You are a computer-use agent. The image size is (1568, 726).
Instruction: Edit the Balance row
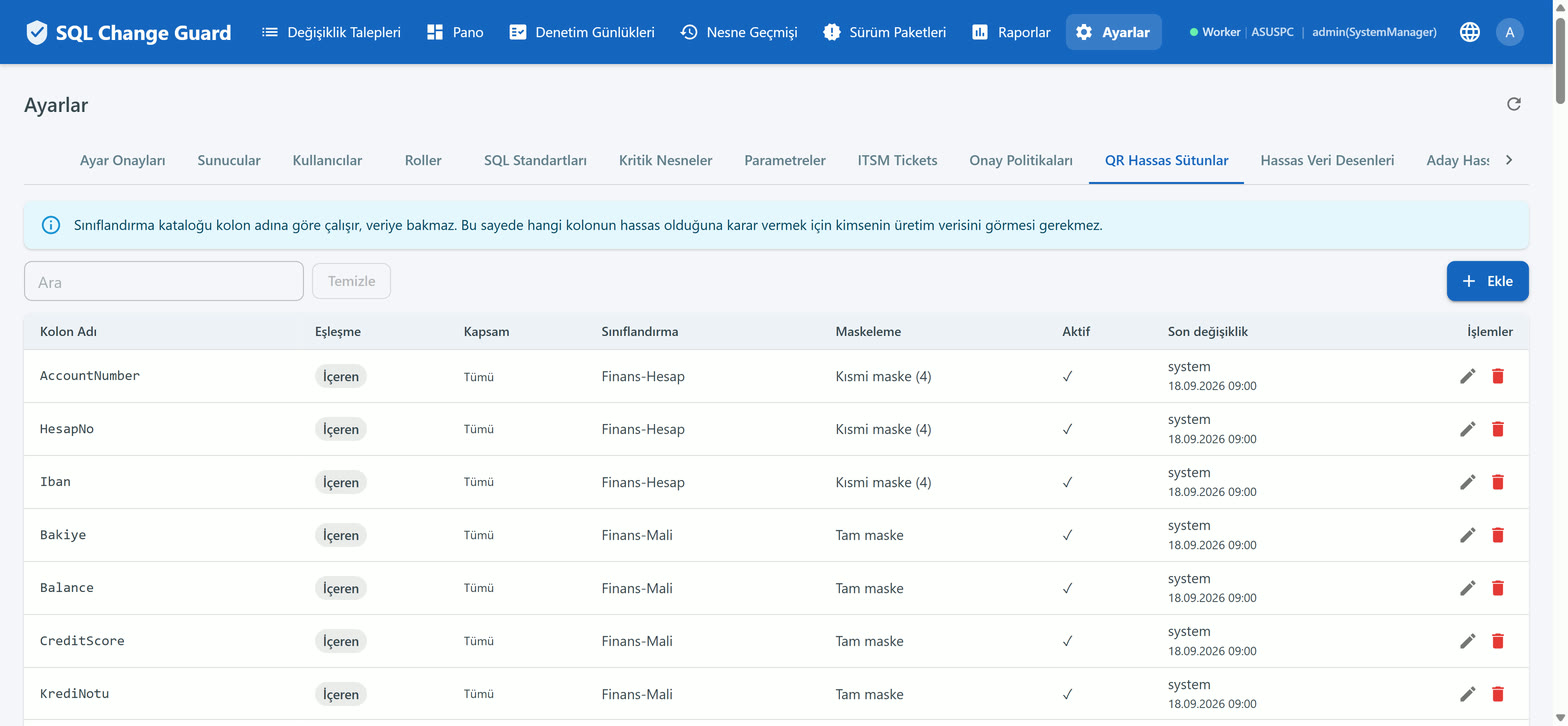click(1467, 588)
